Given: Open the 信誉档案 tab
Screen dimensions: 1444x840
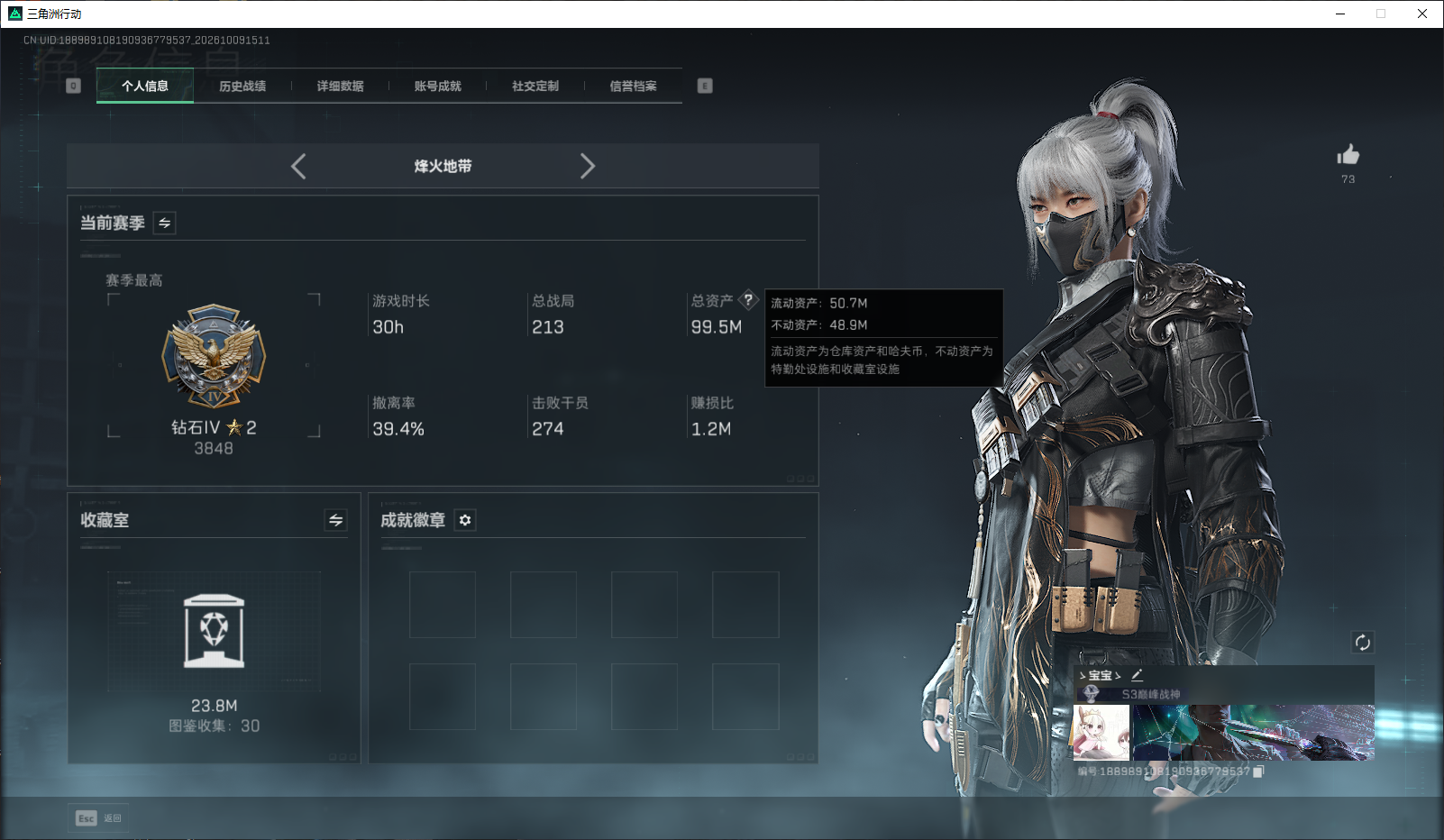Looking at the screenshot, I should [x=633, y=87].
